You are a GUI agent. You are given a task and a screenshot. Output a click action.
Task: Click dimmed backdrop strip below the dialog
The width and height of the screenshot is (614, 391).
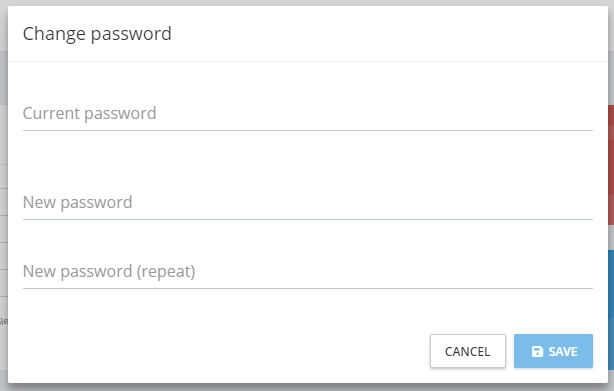(307, 387)
